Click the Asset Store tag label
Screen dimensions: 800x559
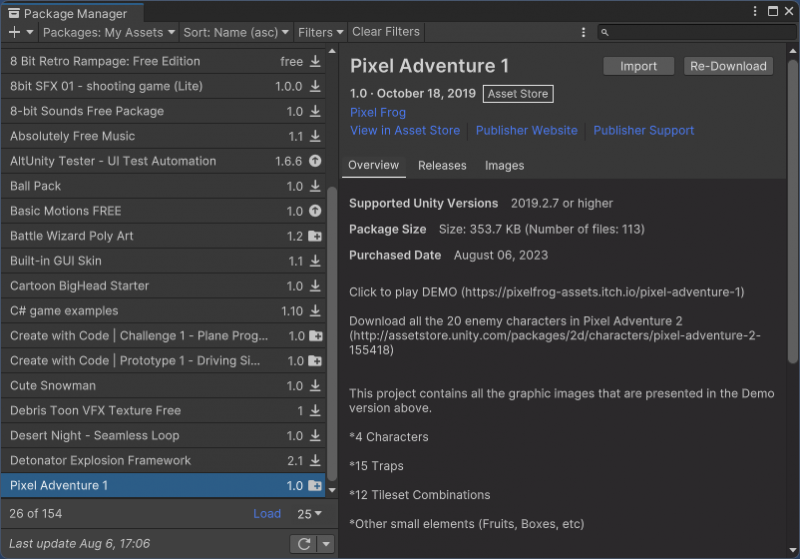click(x=518, y=94)
